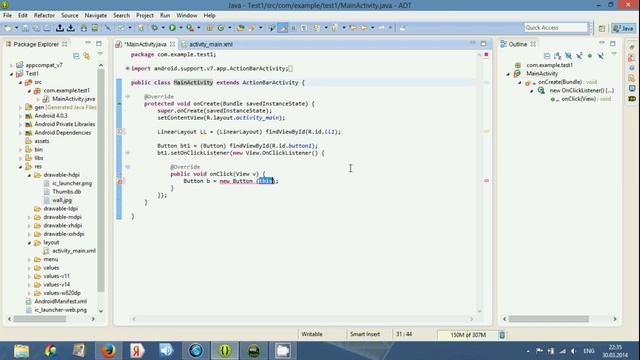The height and width of the screenshot is (360, 640).
Task: Open the Debug dropdown arrow
Action: [162, 28]
